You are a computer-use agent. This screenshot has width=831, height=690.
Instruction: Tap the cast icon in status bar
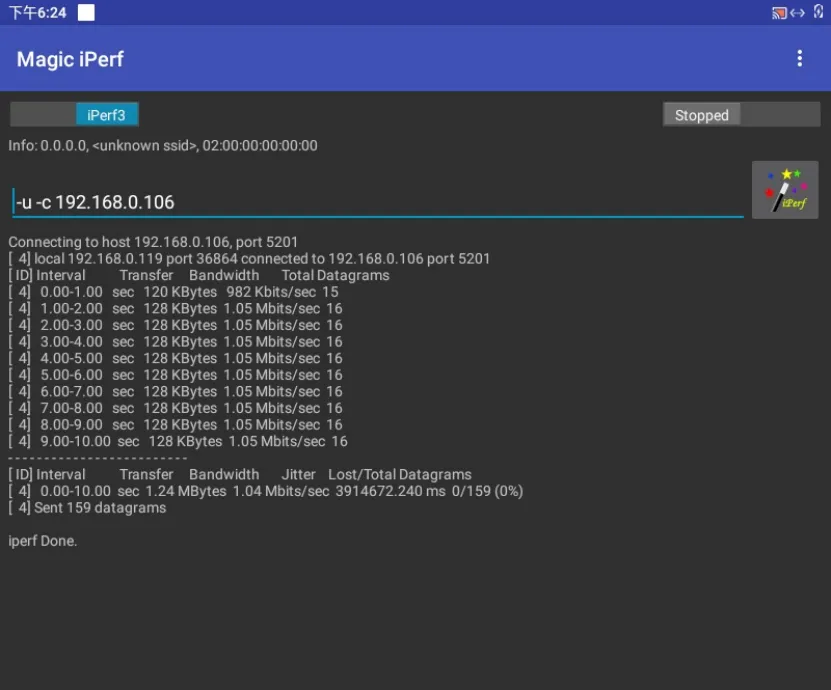[779, 13]
